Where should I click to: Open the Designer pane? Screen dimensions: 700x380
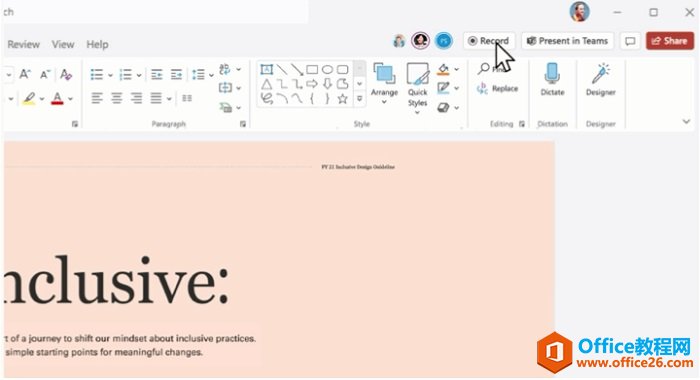click(600, 79)
